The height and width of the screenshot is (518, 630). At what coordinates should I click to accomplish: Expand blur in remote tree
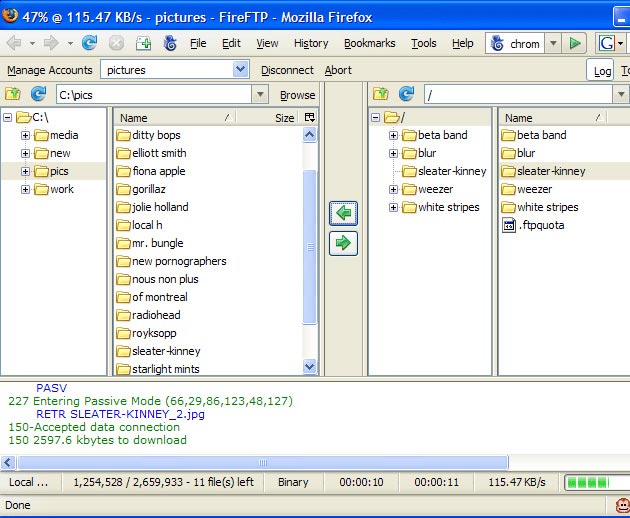click(393, 154)
